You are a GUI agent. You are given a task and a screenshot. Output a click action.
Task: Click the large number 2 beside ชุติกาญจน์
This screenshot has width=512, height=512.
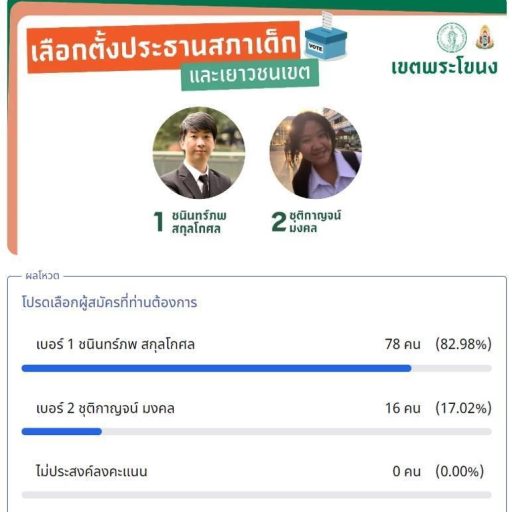pyautogui.click(x=279, y=221)
